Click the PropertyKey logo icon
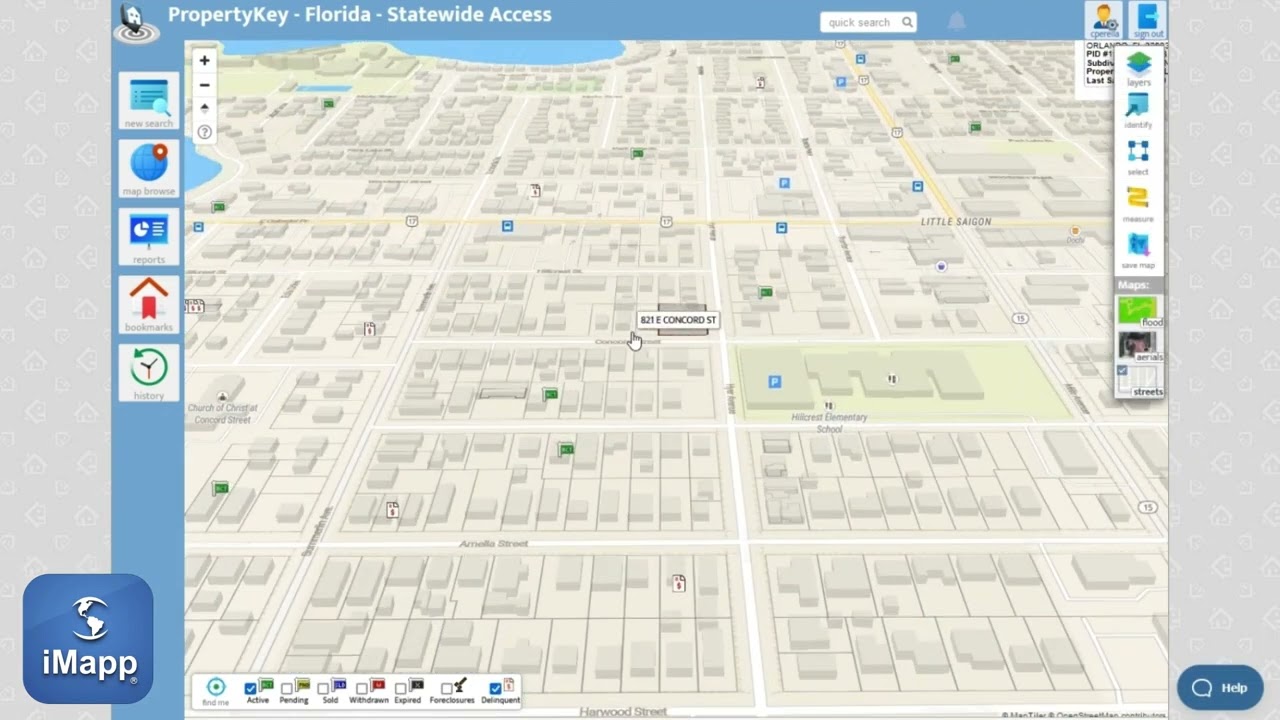 (x=135, y=23)
